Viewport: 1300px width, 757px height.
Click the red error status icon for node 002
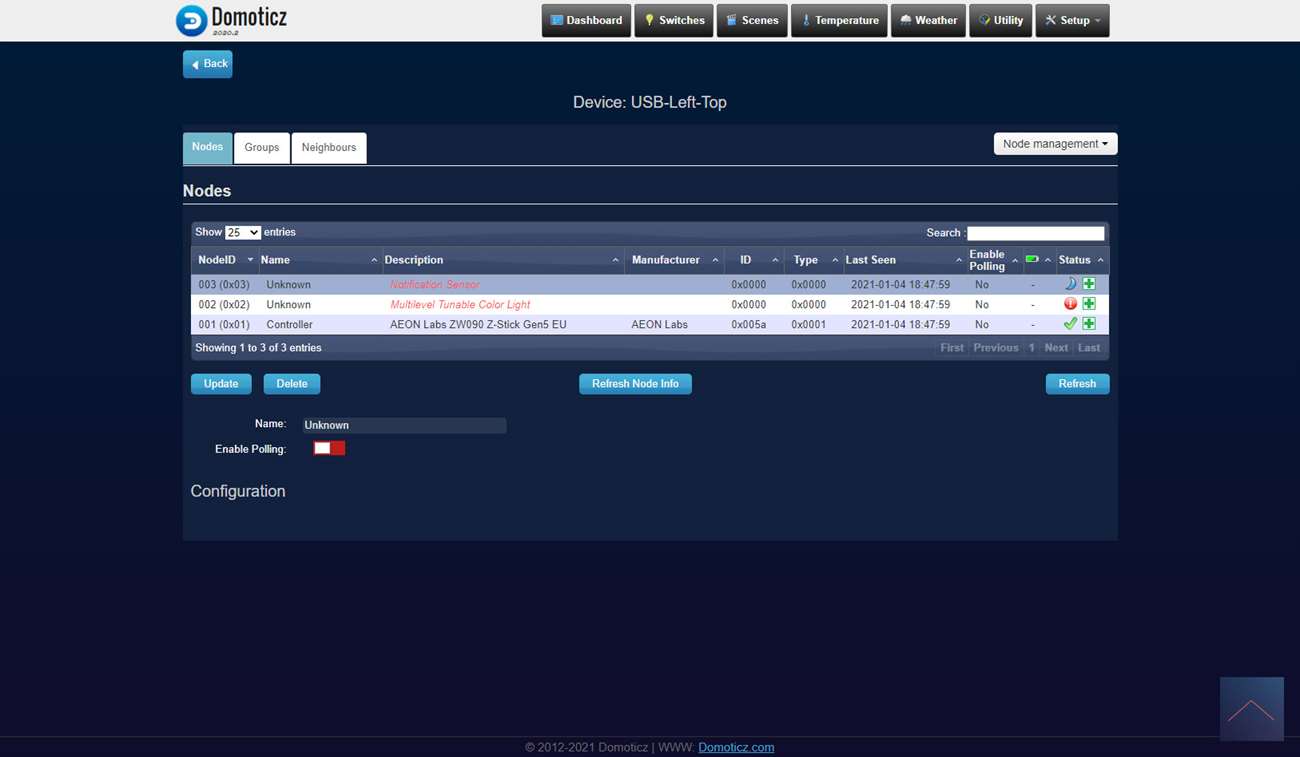pyautogui.click(x=1070, y=304)
